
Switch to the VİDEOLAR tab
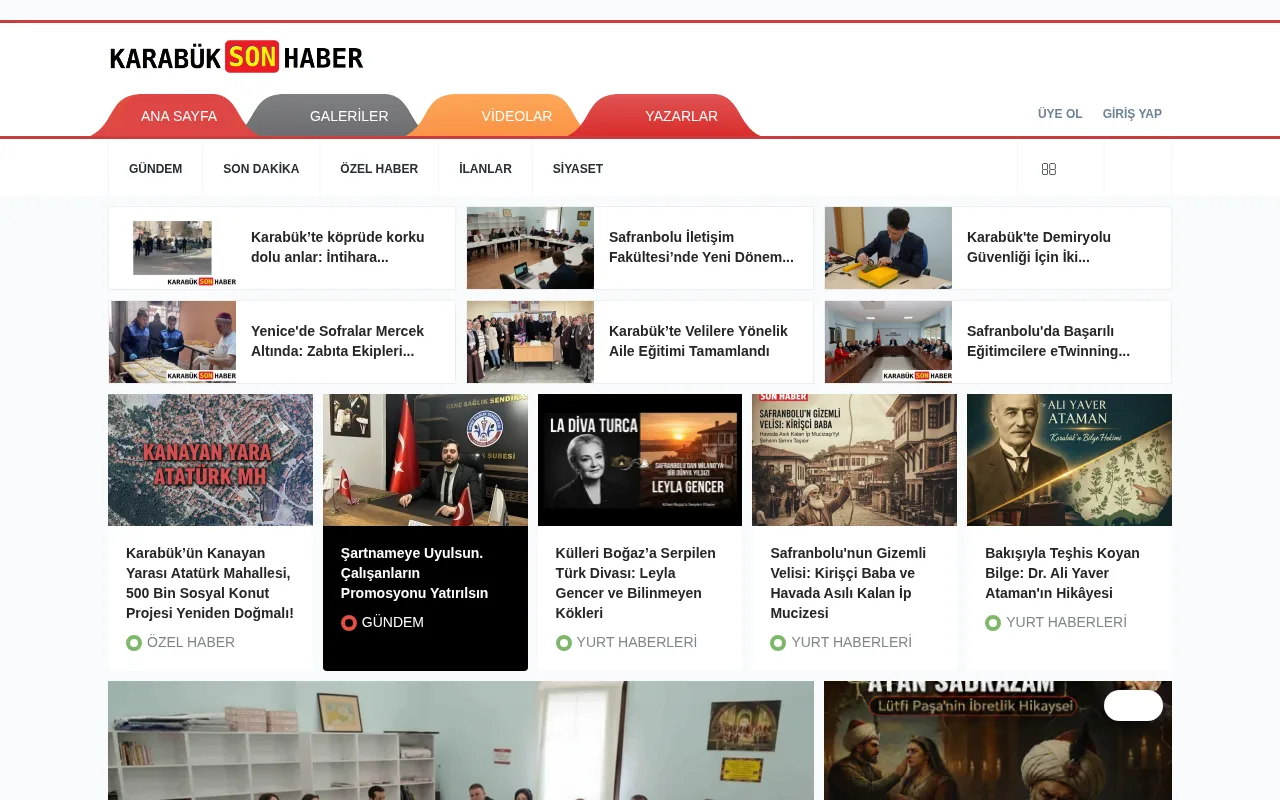click(515, 116)
